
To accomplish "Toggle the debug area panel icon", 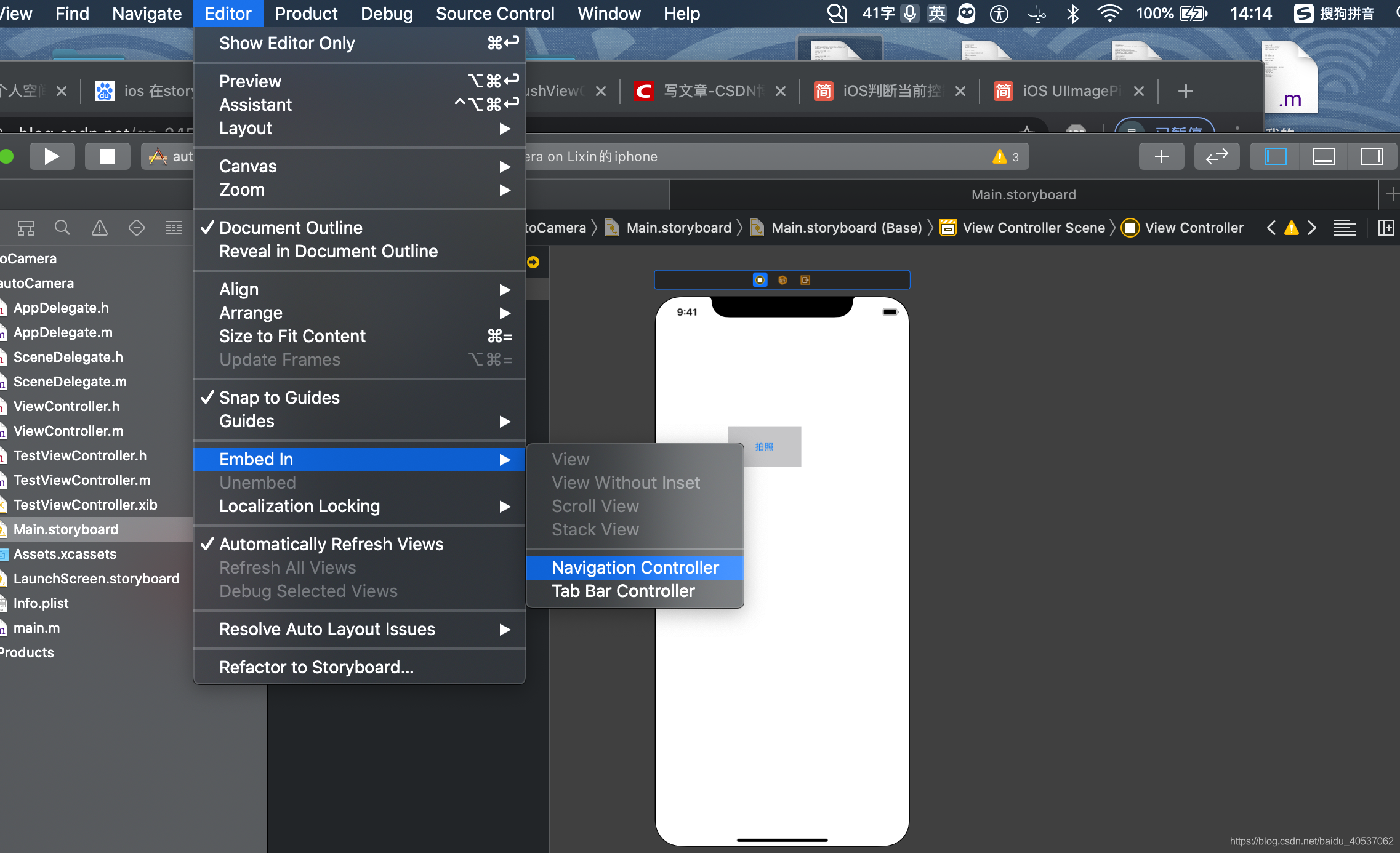I will [1323, 156].
